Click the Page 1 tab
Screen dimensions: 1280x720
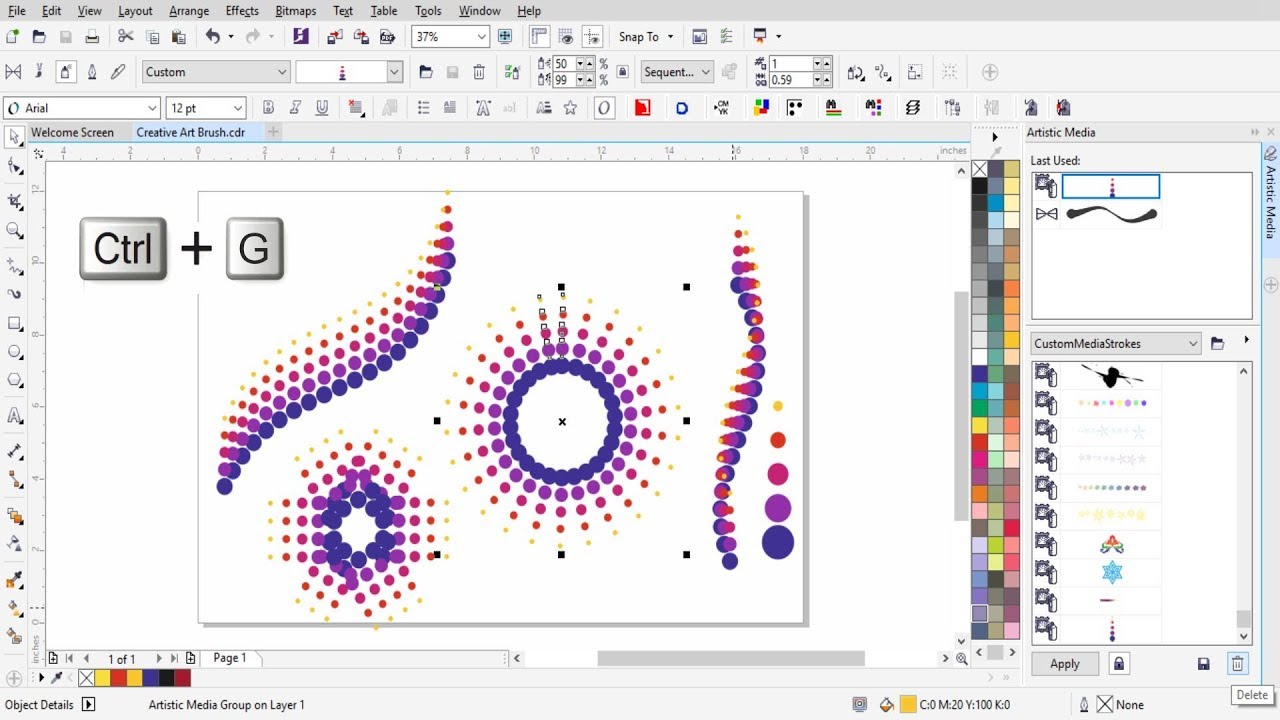[x=230, y=658]
